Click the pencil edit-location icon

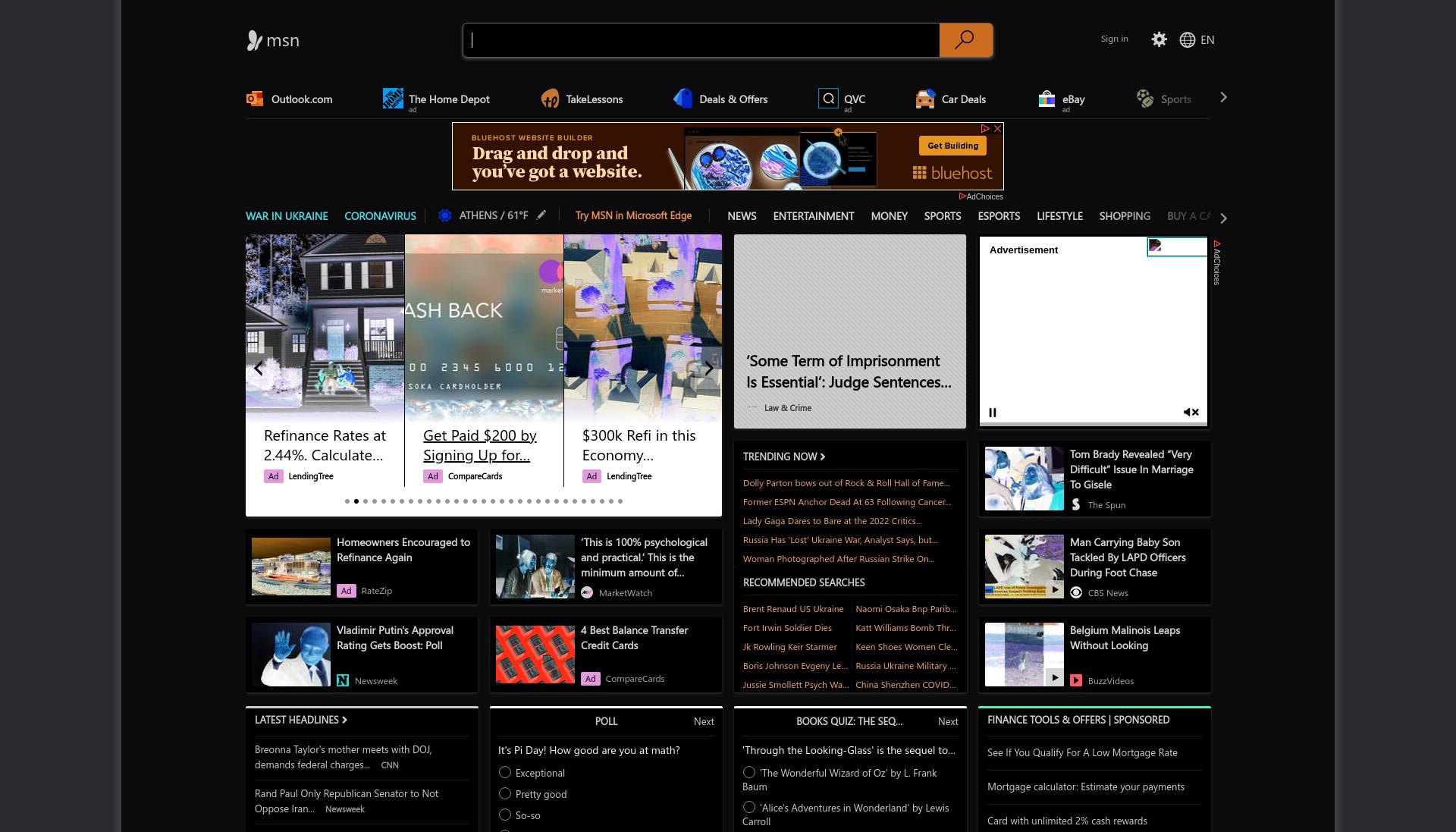(x=541, y=215)
